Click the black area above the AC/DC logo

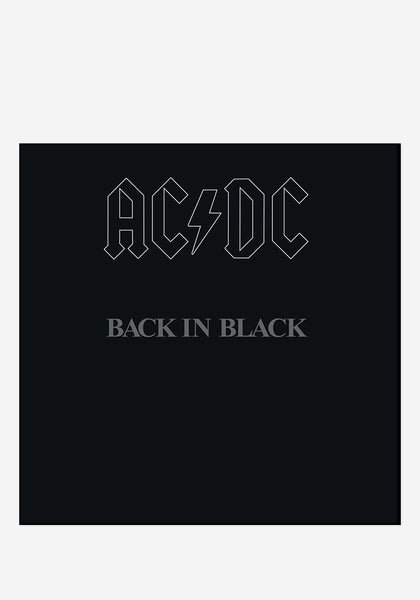click(x=210, y=160)
